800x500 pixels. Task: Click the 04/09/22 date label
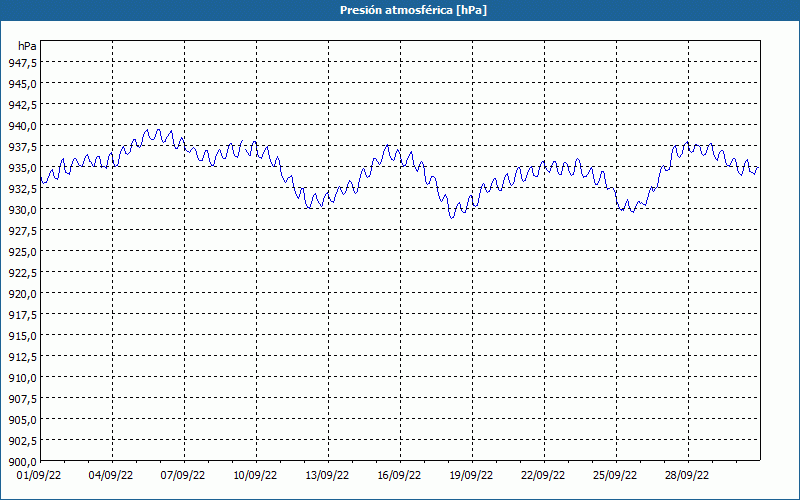pos(111,476)
